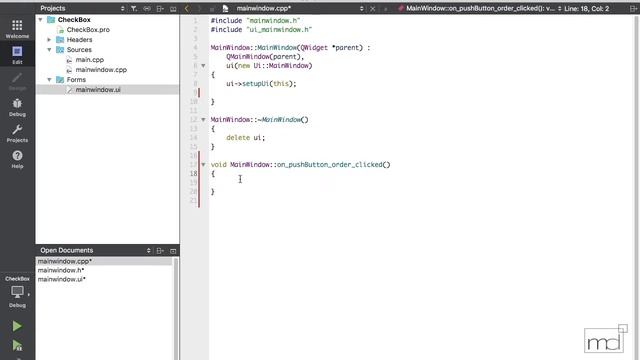The height and width of the screenshot is (360, 640).
Task: Go forward in navigation history
Action: (200, 8)
